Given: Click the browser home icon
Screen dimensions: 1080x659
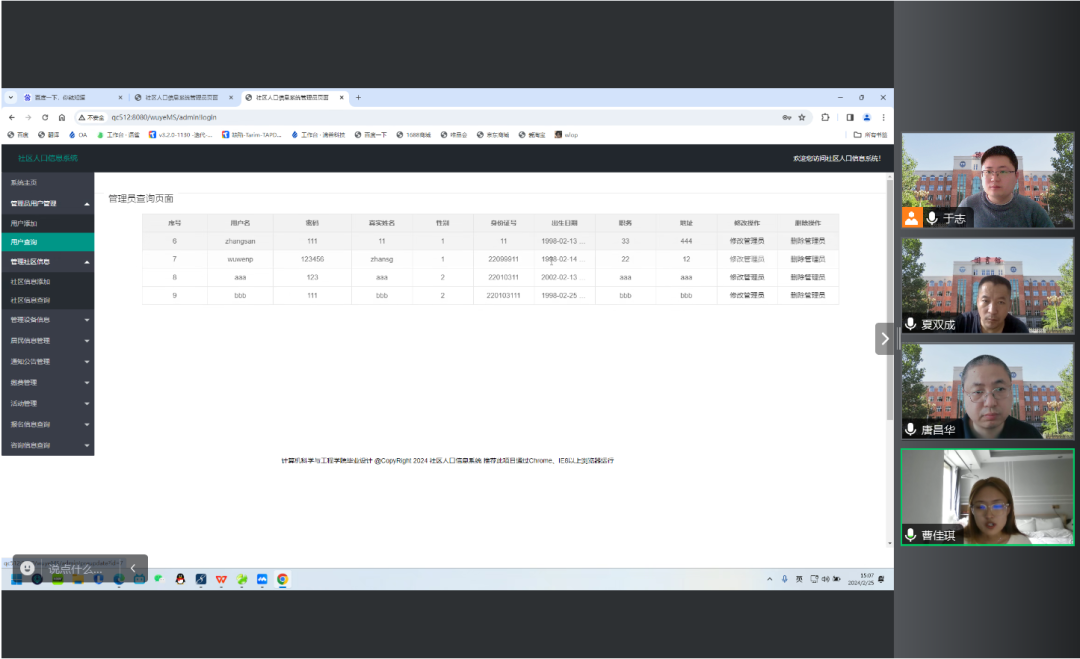Looking at the screenshot, I should pyautogui.click(x=62, y=117).
